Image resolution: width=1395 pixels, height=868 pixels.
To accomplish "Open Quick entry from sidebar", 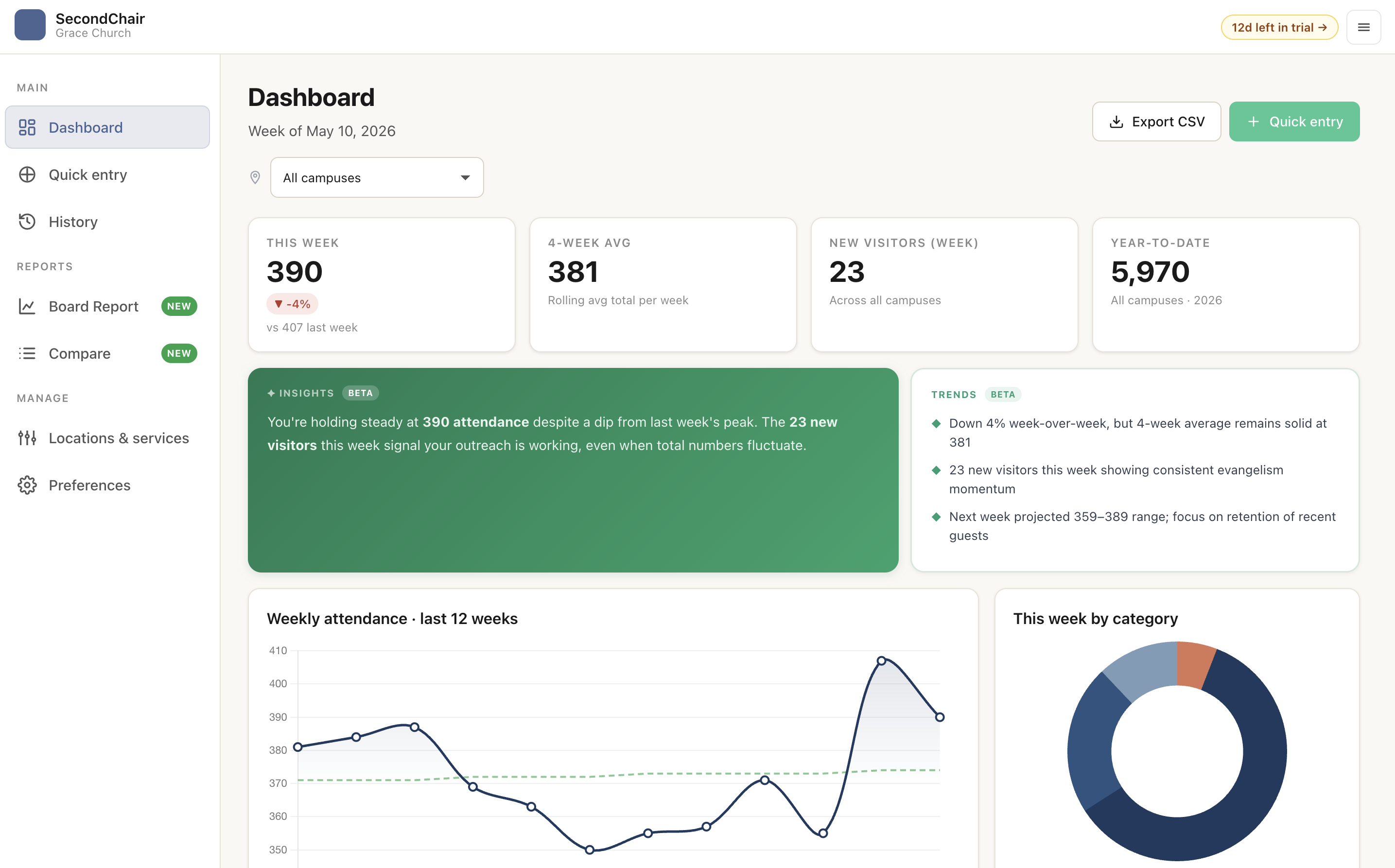I will point(107,174).
